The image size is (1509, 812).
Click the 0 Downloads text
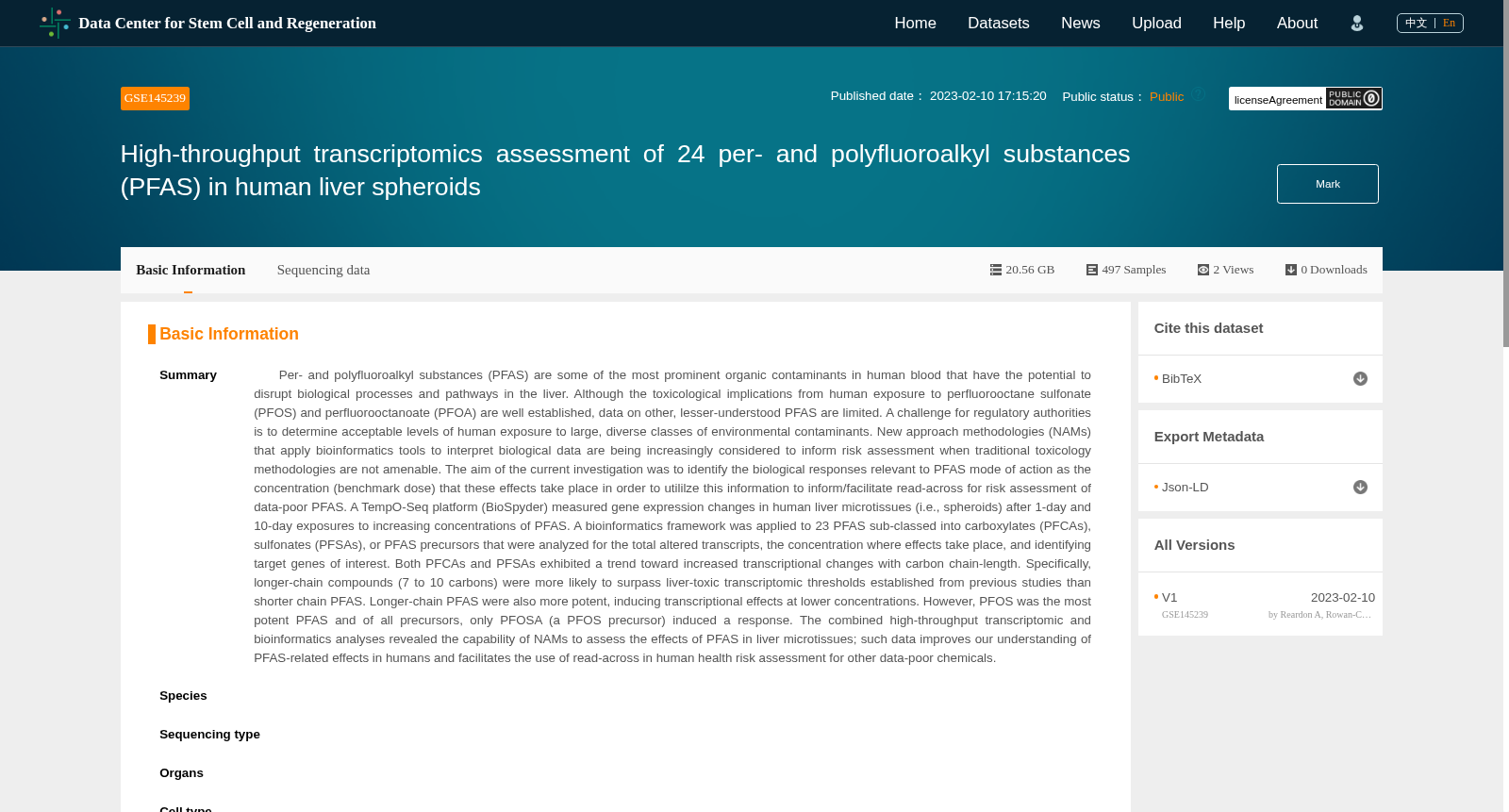[1334, 270]
